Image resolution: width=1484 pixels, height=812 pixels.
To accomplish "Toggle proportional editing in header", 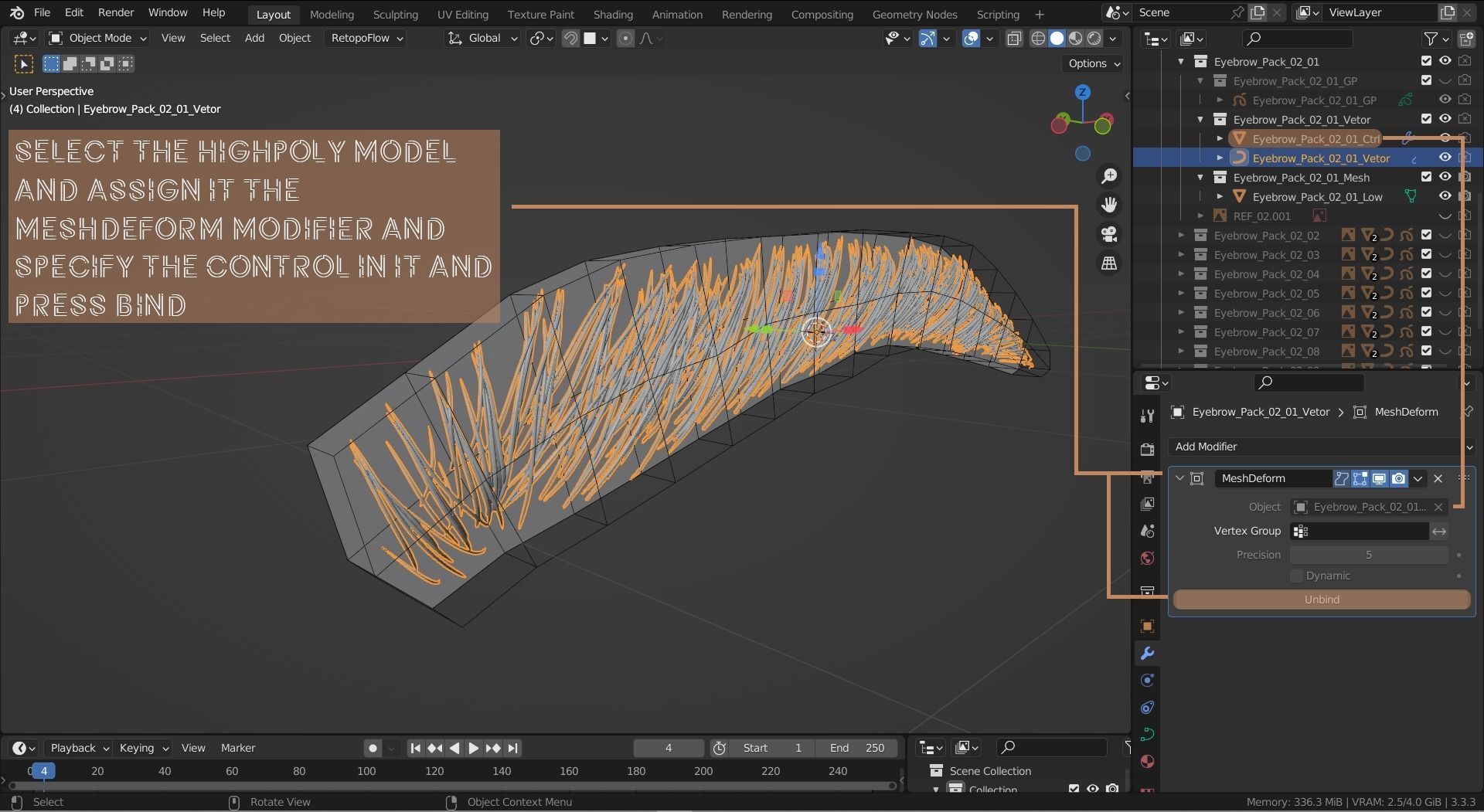I will pos(625,38).
